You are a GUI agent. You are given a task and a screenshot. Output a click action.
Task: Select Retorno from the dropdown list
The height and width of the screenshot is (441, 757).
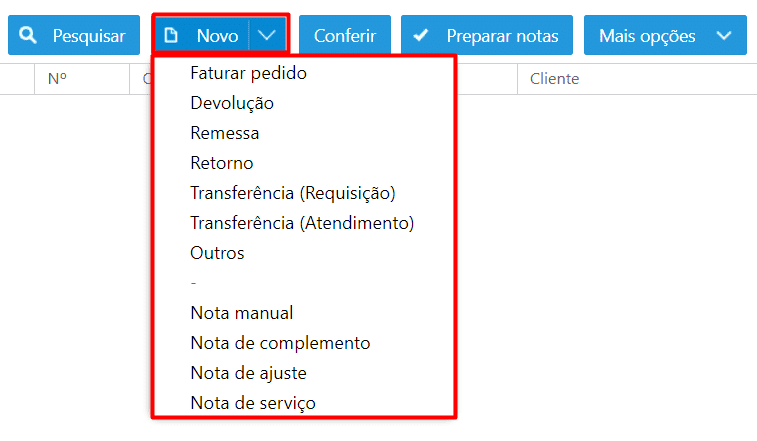(x=222, y=163)
